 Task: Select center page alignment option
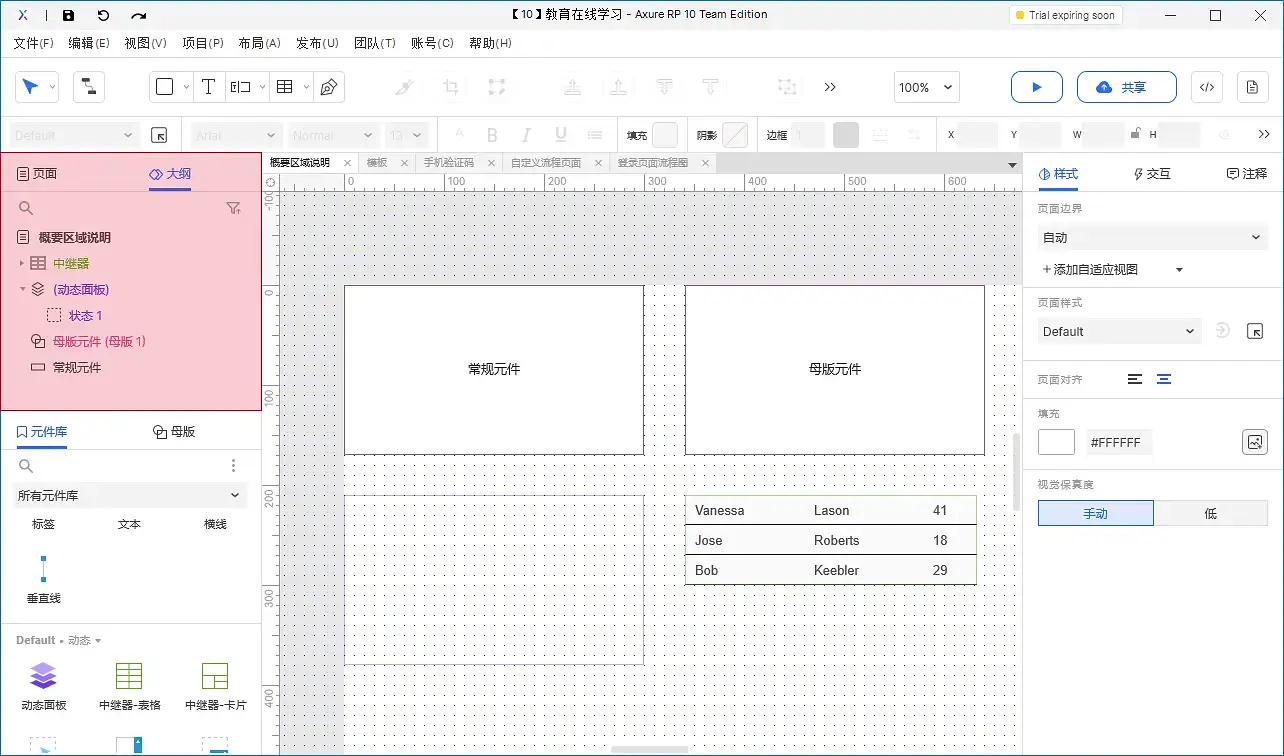(1164, 379)
